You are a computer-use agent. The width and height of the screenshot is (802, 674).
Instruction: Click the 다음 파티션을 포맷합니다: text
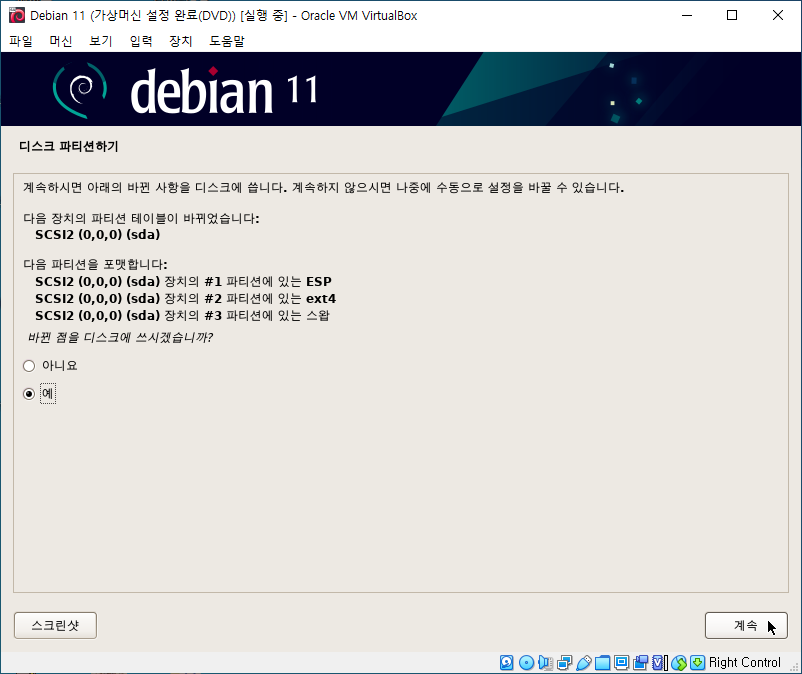tap(95, 264)
